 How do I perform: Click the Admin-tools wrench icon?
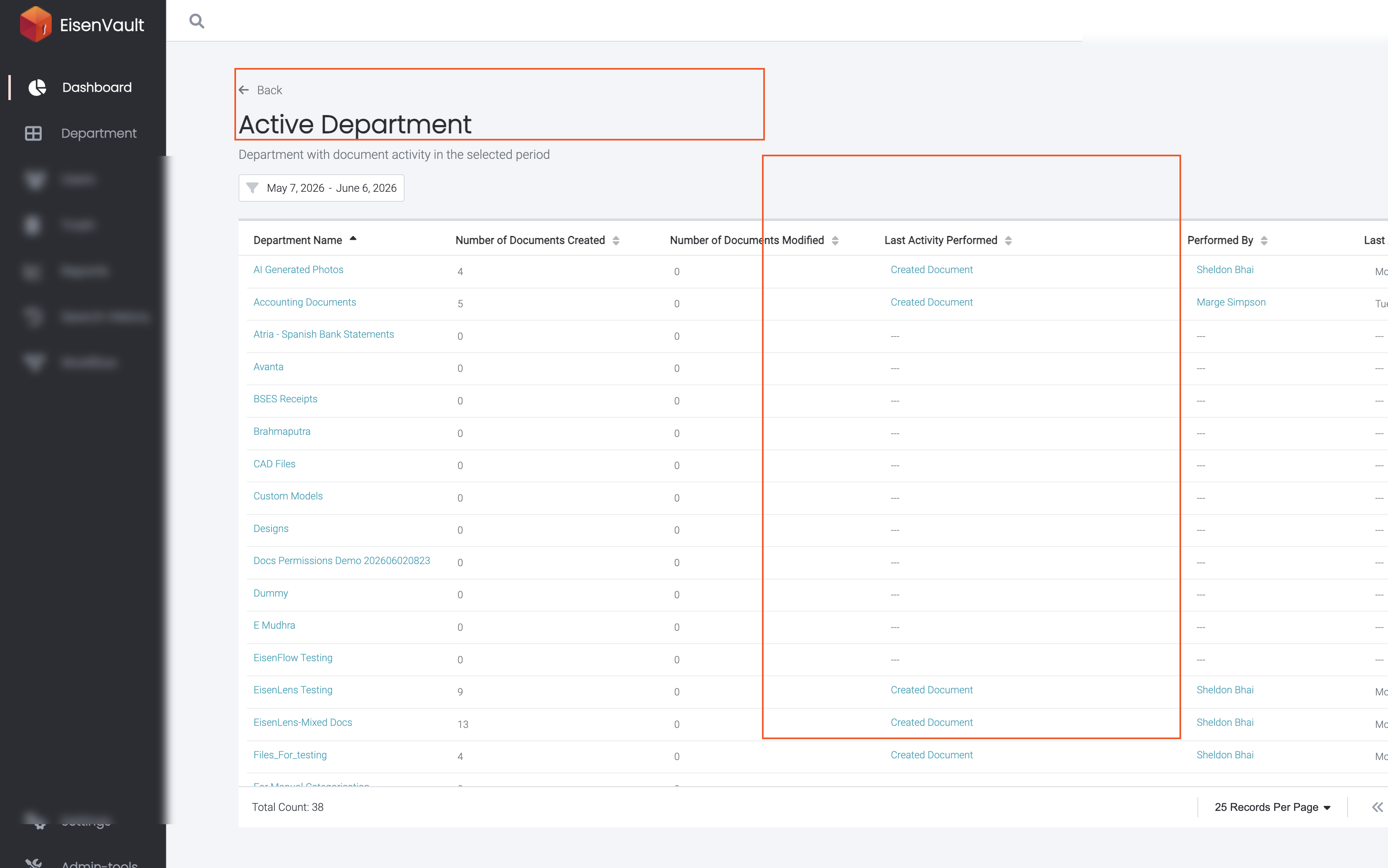pyautogui.click(x=33, y=863)
